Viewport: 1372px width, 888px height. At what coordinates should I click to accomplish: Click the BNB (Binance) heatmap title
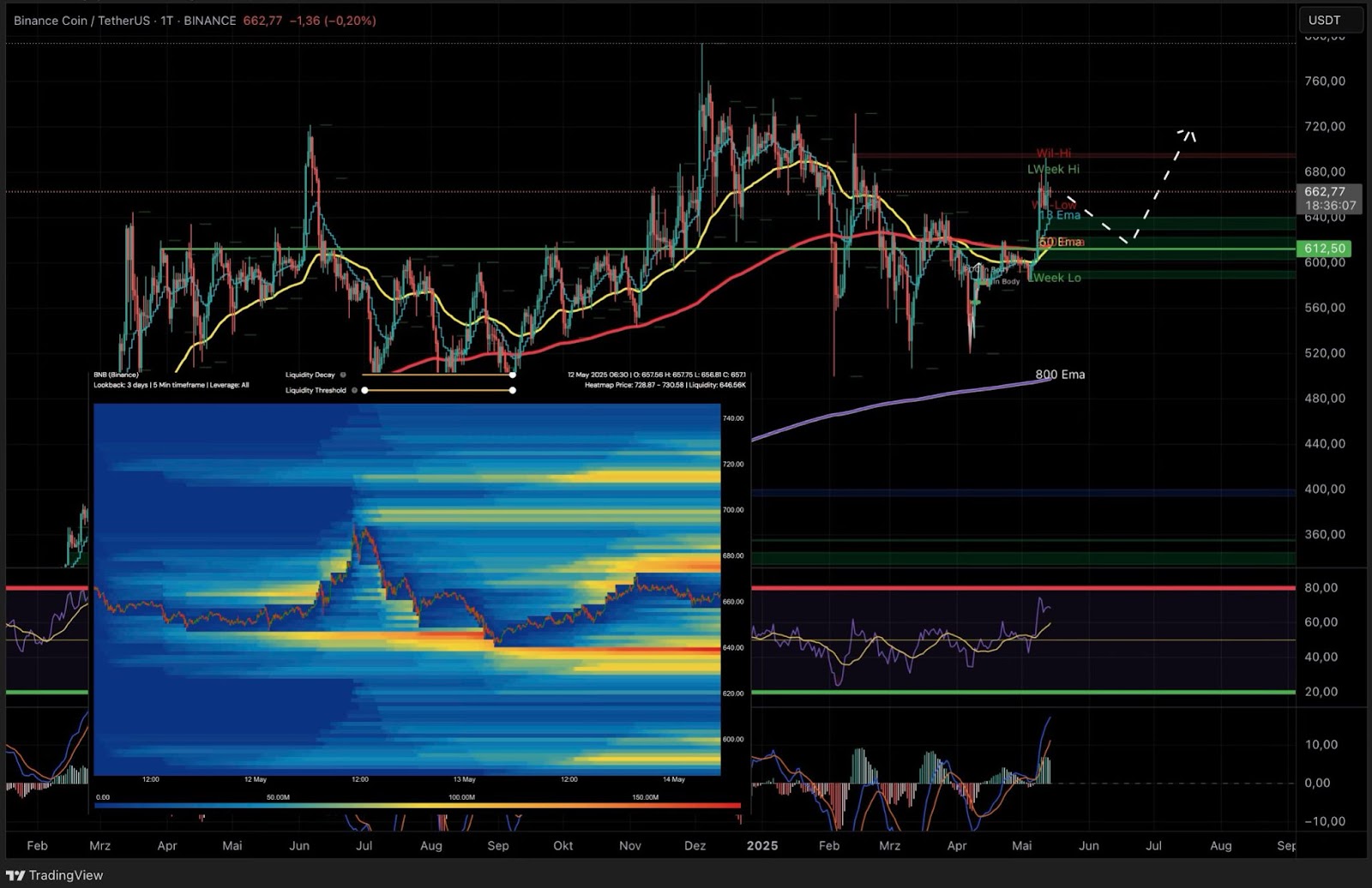tap(116, 375)
